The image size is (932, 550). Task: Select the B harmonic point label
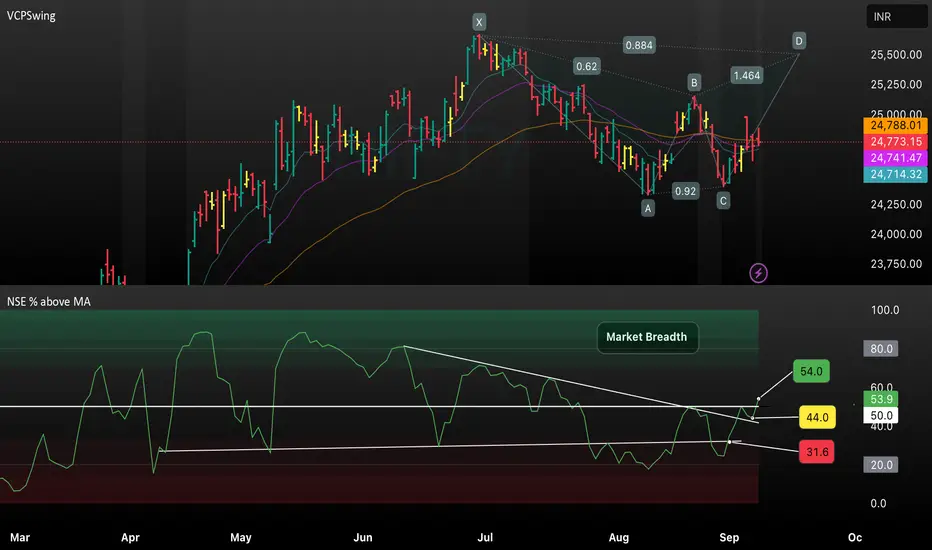click(694, 82)
